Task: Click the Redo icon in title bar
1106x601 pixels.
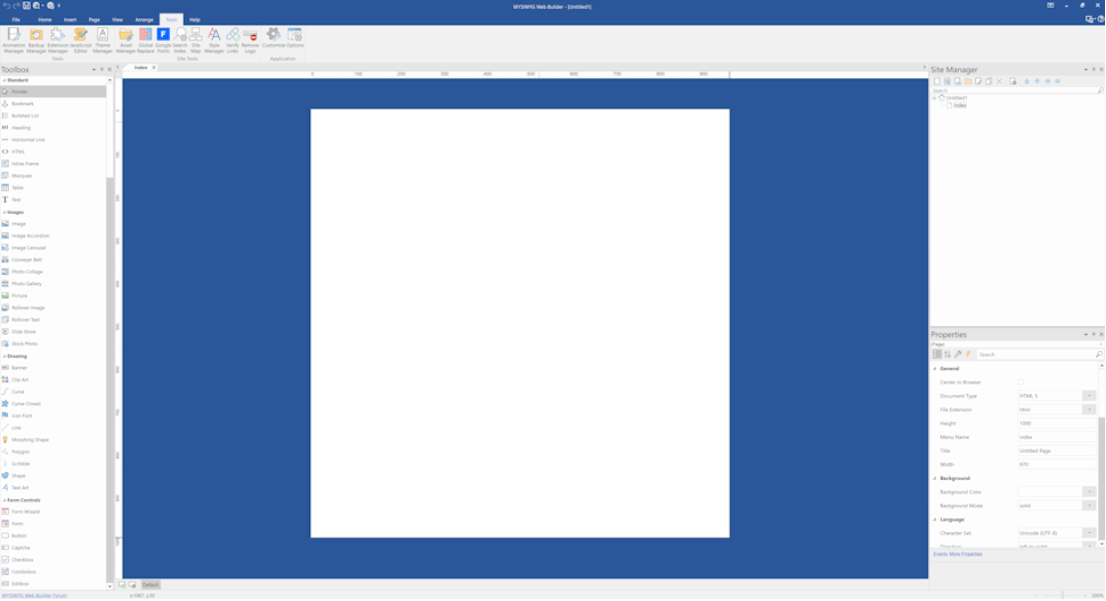Action: (16, 6)
